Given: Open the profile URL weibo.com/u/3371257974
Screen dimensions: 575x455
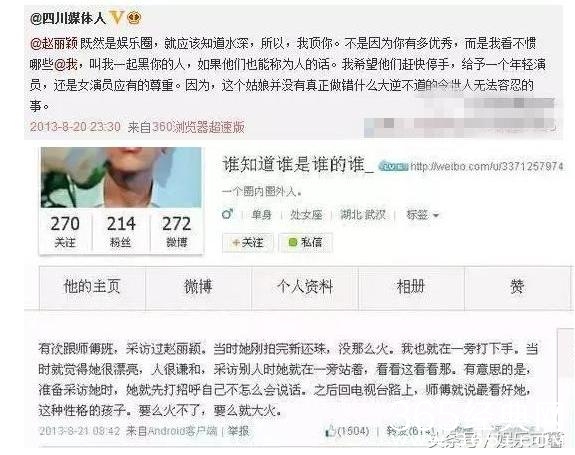Looking at the screenshot, I should pos(487,166).
